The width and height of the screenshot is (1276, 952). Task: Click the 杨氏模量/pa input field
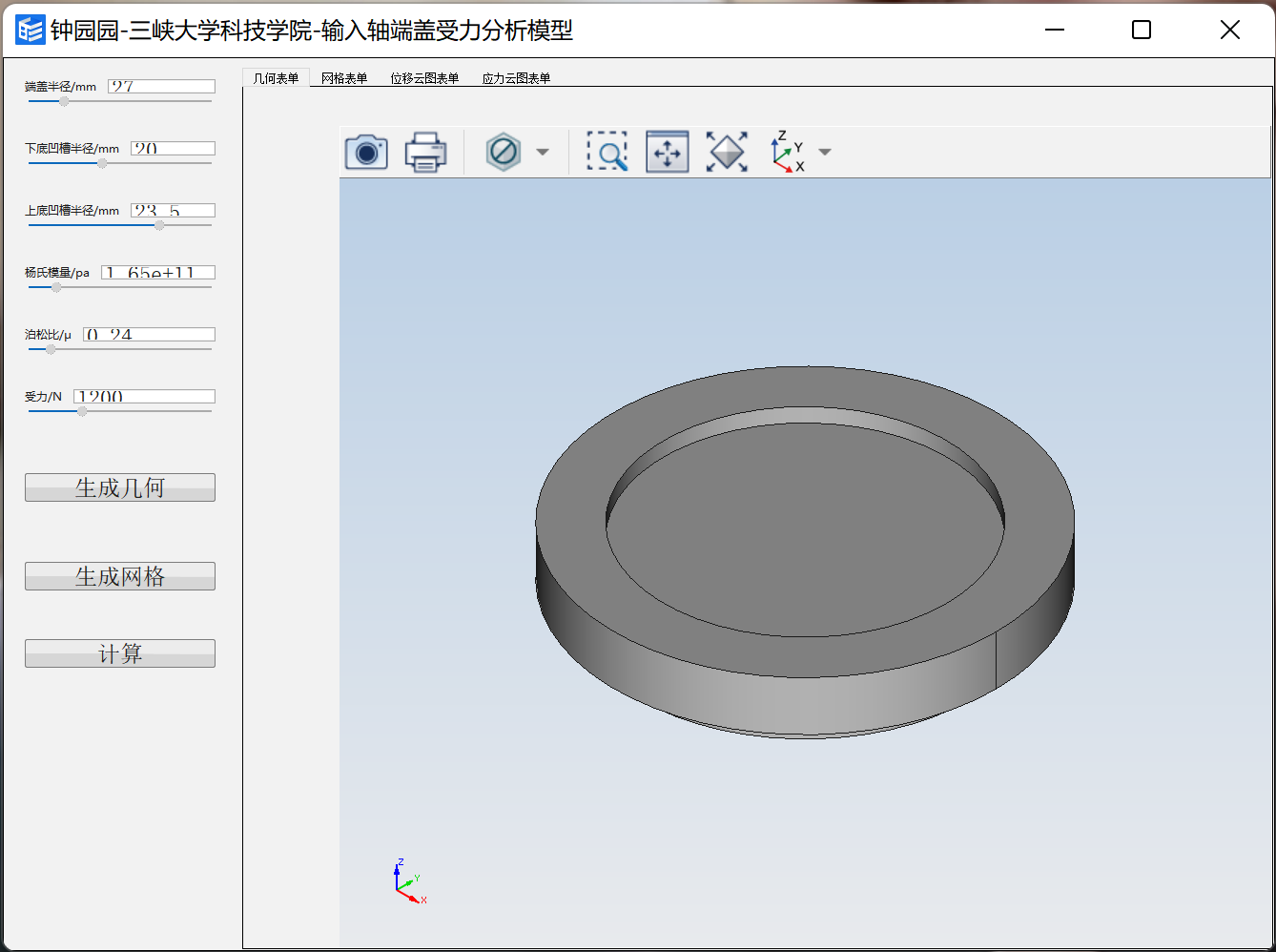coord(158,272)
